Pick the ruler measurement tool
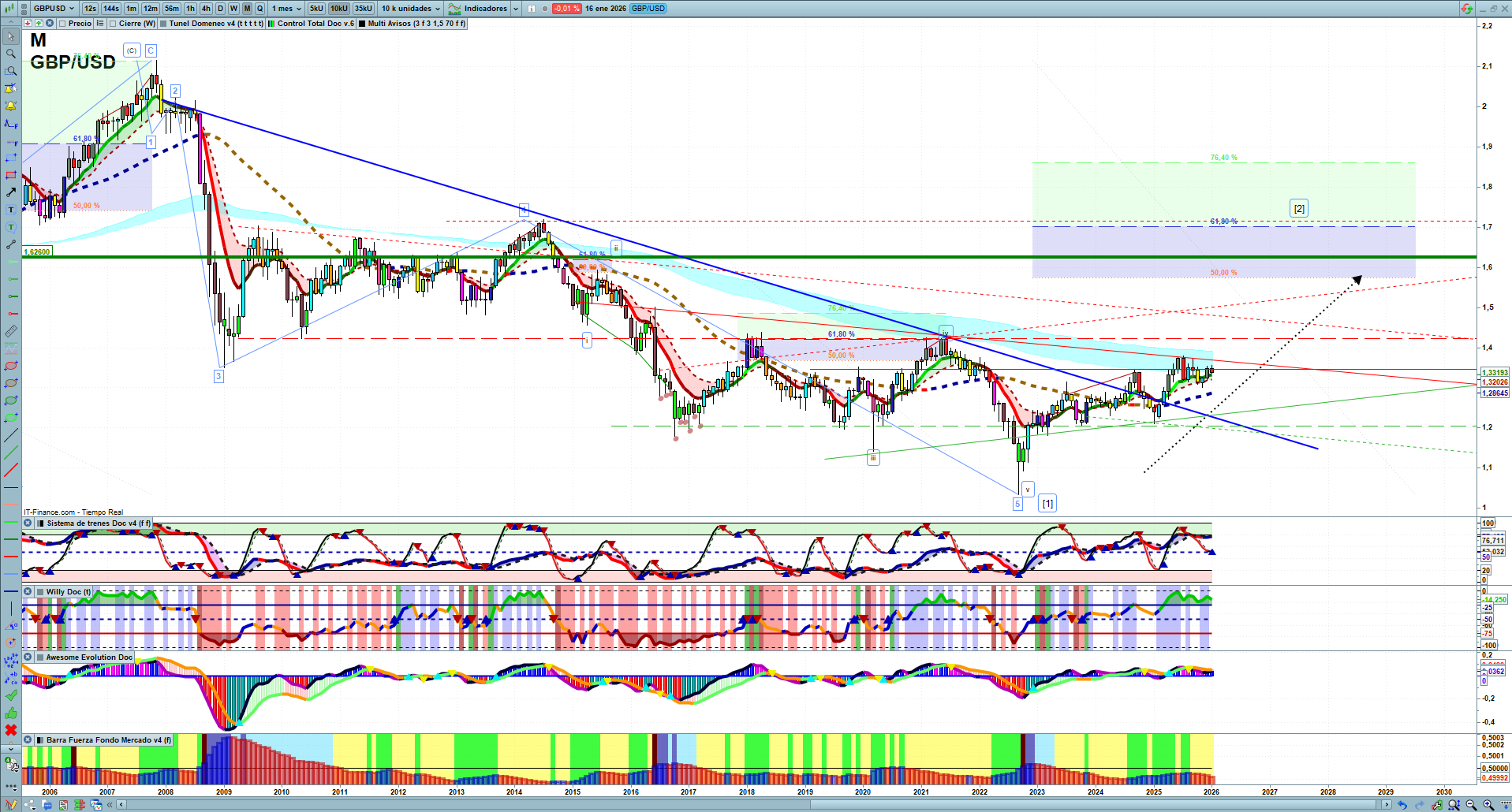This screenshot has width=1512, height=812. click(11, 331)
